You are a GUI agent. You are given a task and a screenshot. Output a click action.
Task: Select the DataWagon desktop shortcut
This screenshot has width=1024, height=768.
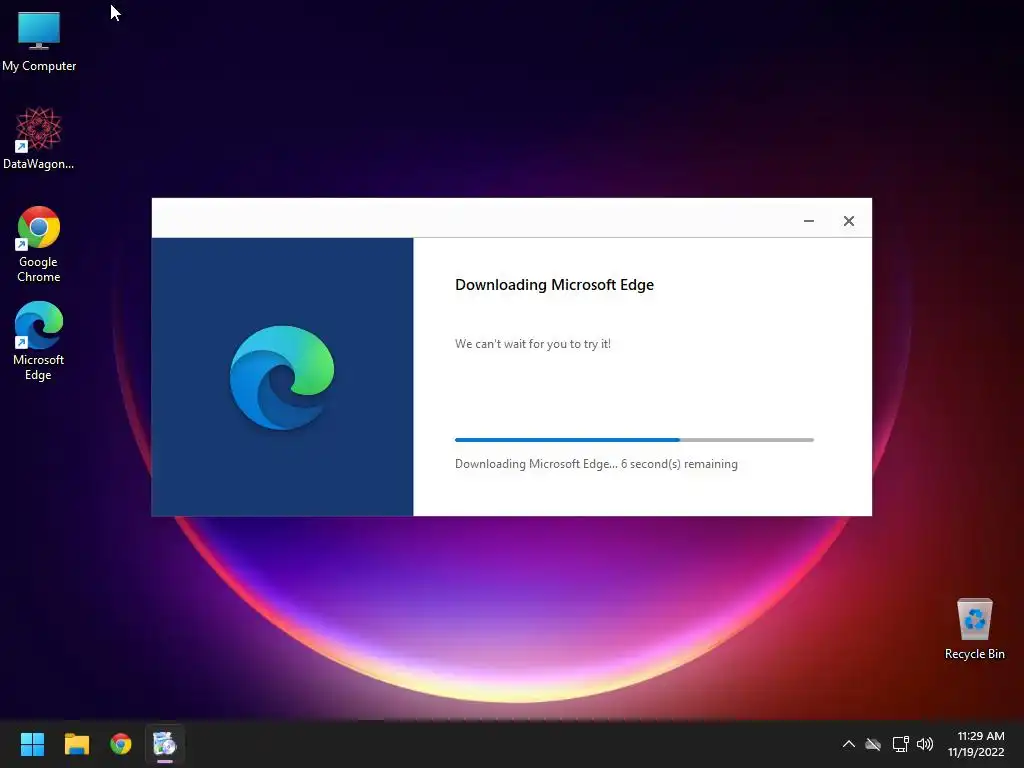39,138
